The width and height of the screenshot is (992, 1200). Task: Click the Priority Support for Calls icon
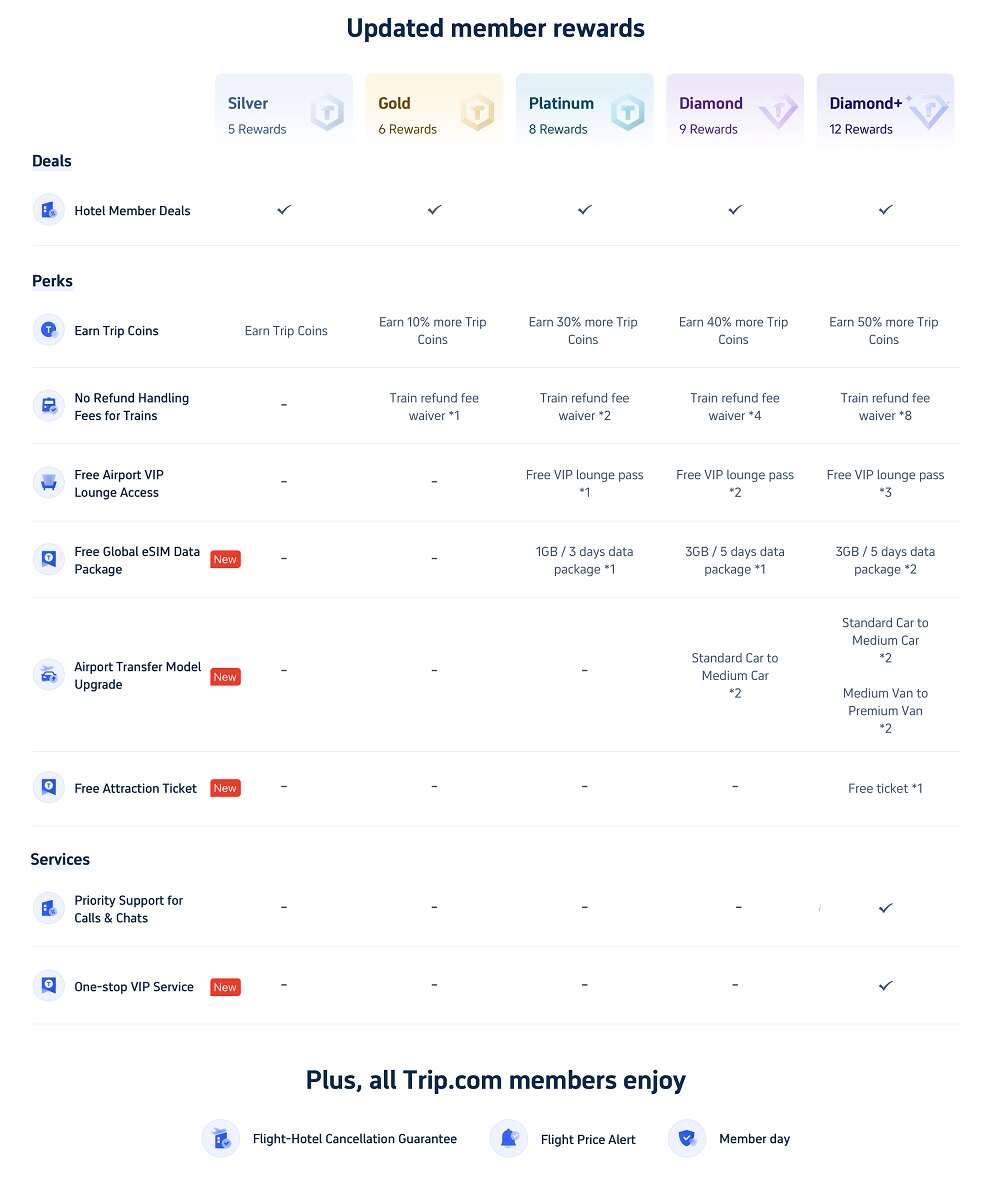49,908
